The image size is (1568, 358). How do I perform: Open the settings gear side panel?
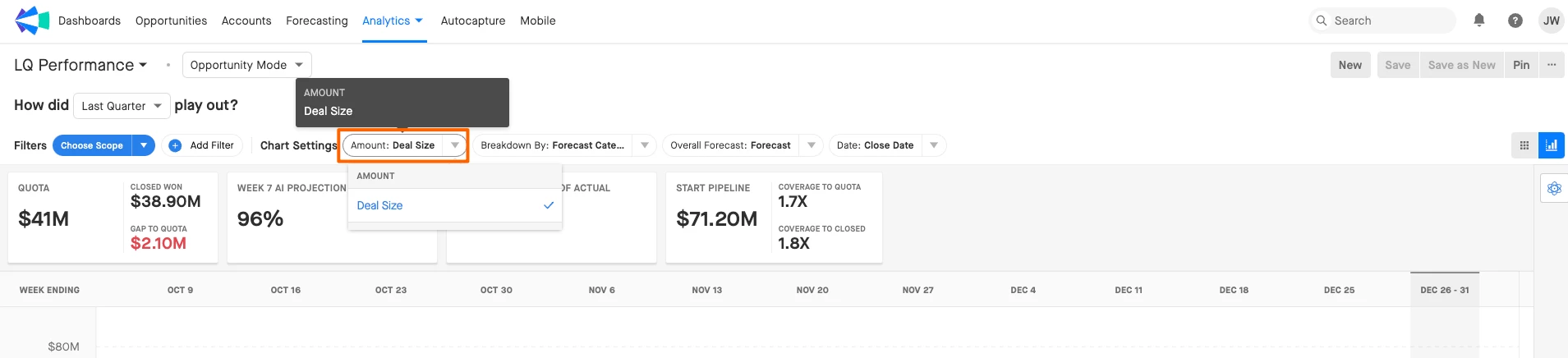click(x=1553, y=189)
